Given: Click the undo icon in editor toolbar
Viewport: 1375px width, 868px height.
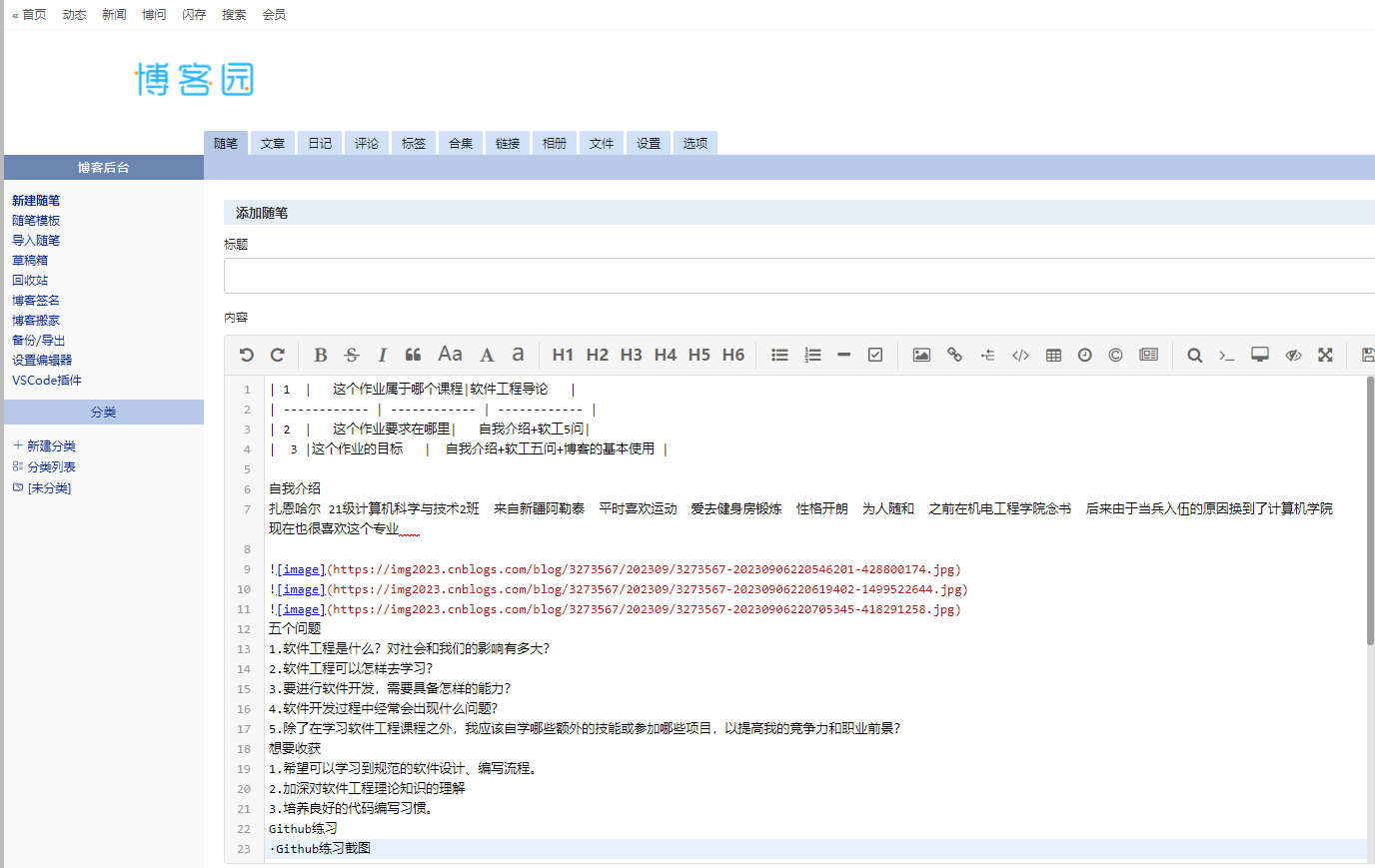Looking at the screenshot, I should click(247, 355).
